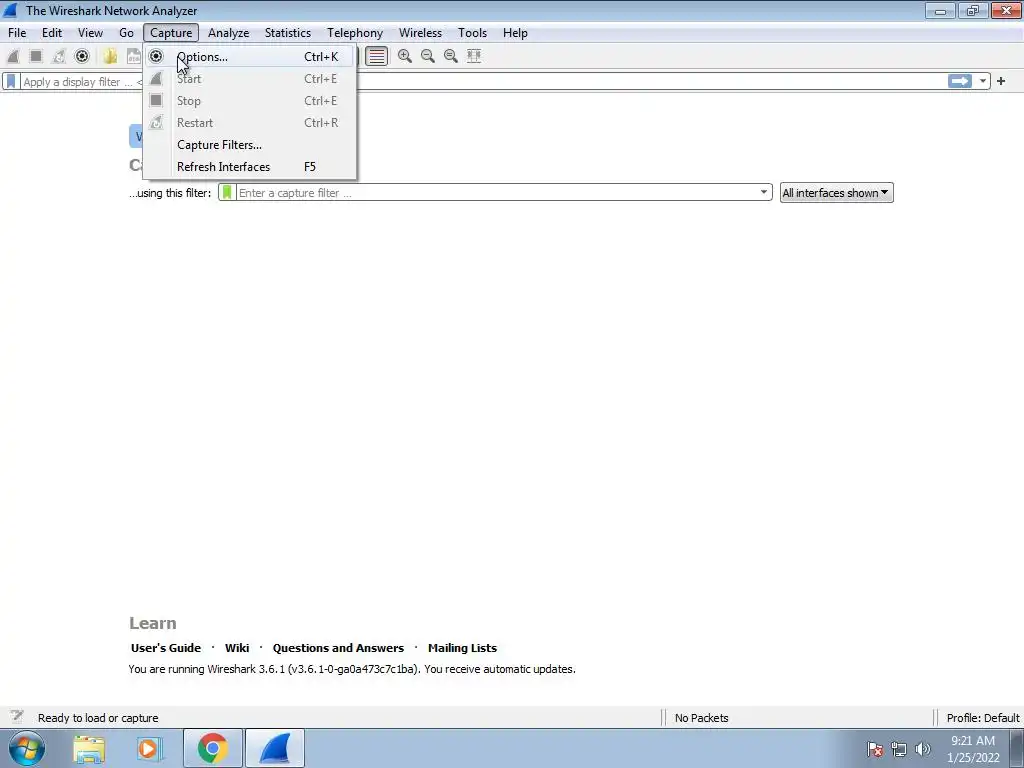Click the Start capture shark fin toolbar icon
The height and width of the screenshot is (768, 1024).
click(13, 56)
